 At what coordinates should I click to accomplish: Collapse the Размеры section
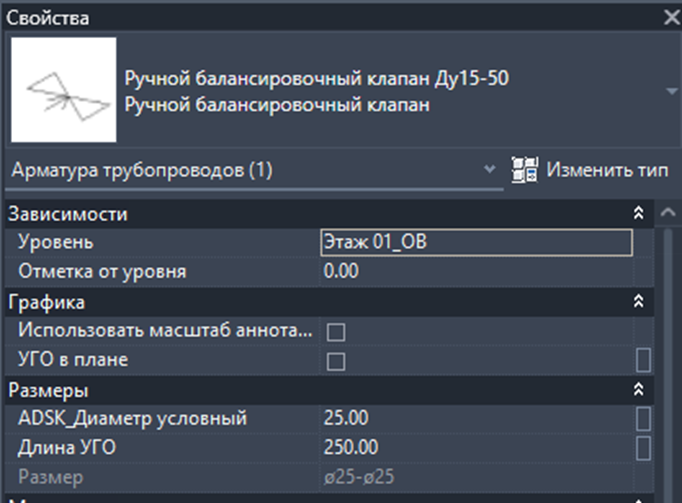pyautogui.click(x=638, y=389)
